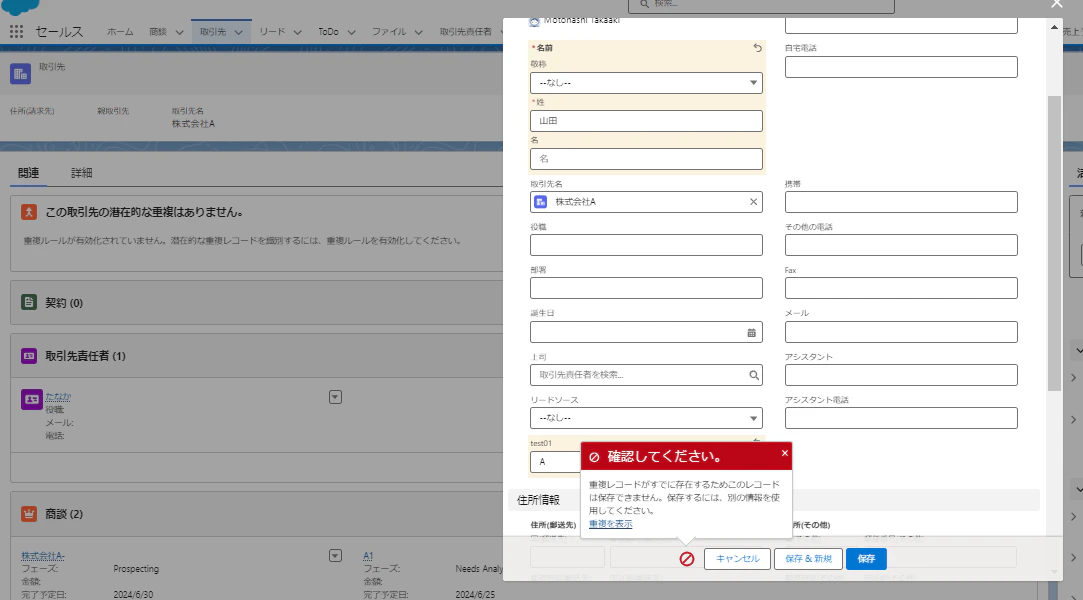Screen dimensions: 1083x600
Task: Click the scroll-up arrow of the modal
Action: coord(1054,28)
